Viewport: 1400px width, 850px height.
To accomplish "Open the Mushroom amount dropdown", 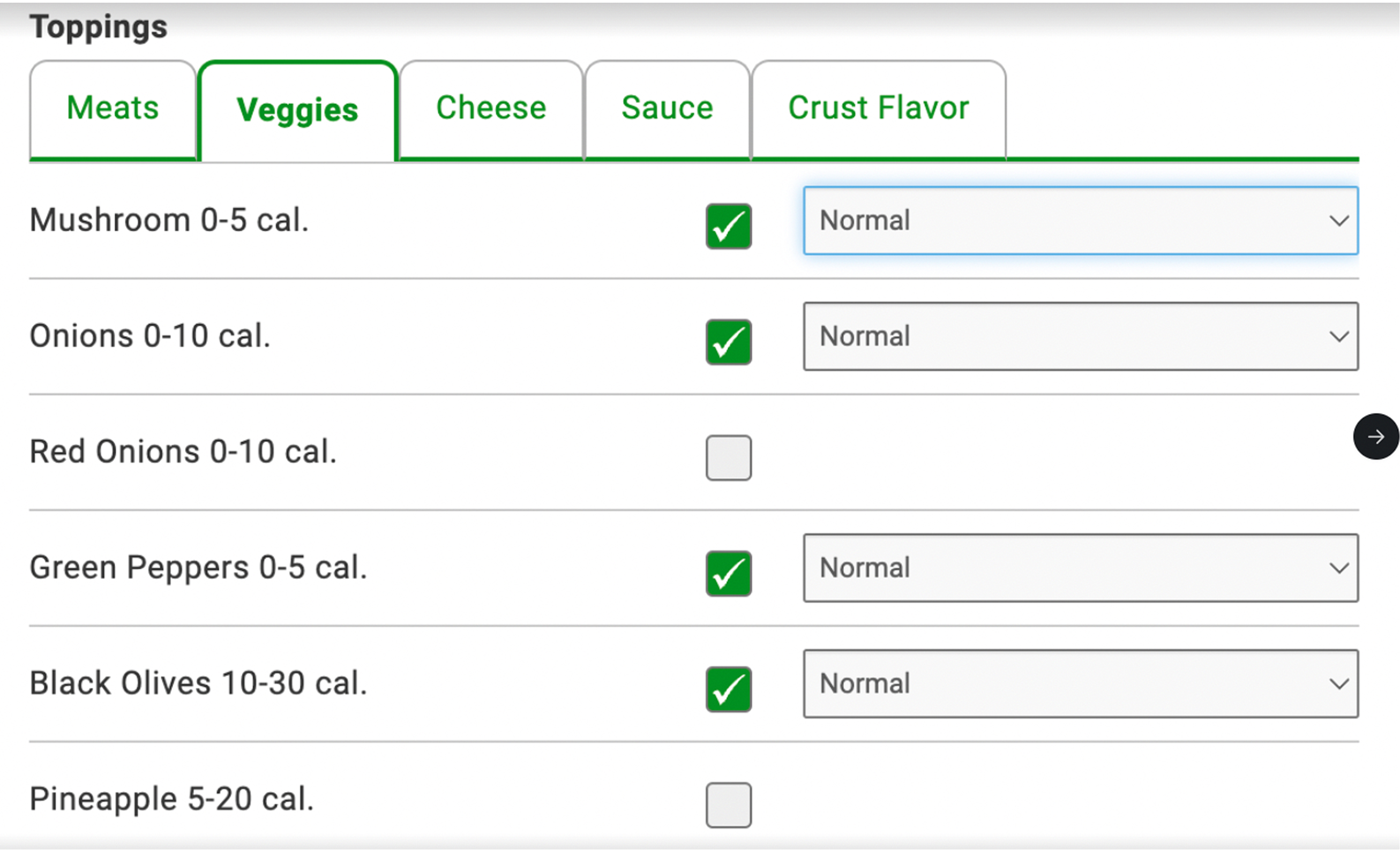I will pyautogui.click(x=1080, y=221).
